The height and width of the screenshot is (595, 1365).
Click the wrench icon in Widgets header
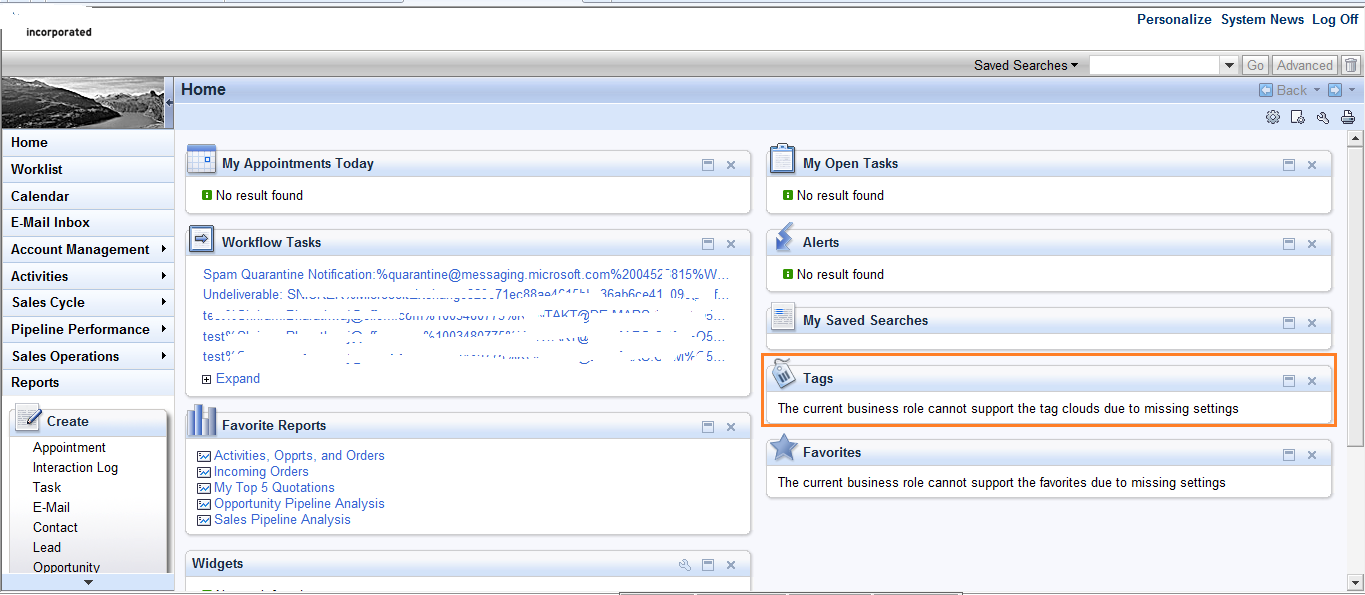tap(685, 565)
